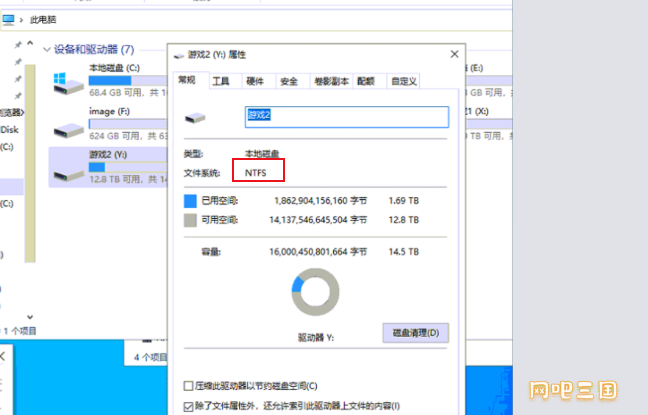Click the 游戏2 volume name text field
The width and height of the screenshot is (648, 415).
(x=347, y=117)
